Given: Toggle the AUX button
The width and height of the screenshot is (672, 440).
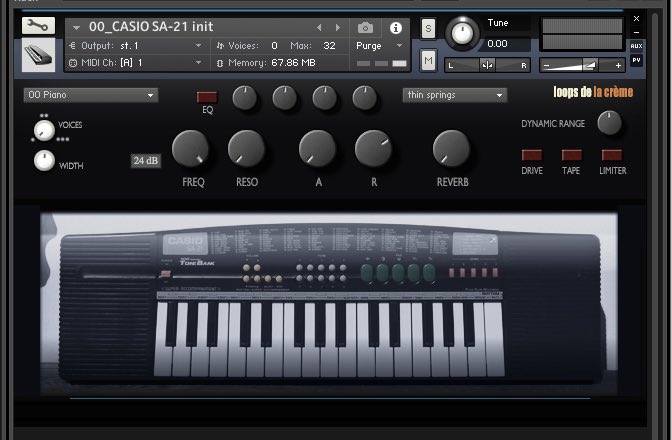Looking at the screenshot, I should [636, 46].
